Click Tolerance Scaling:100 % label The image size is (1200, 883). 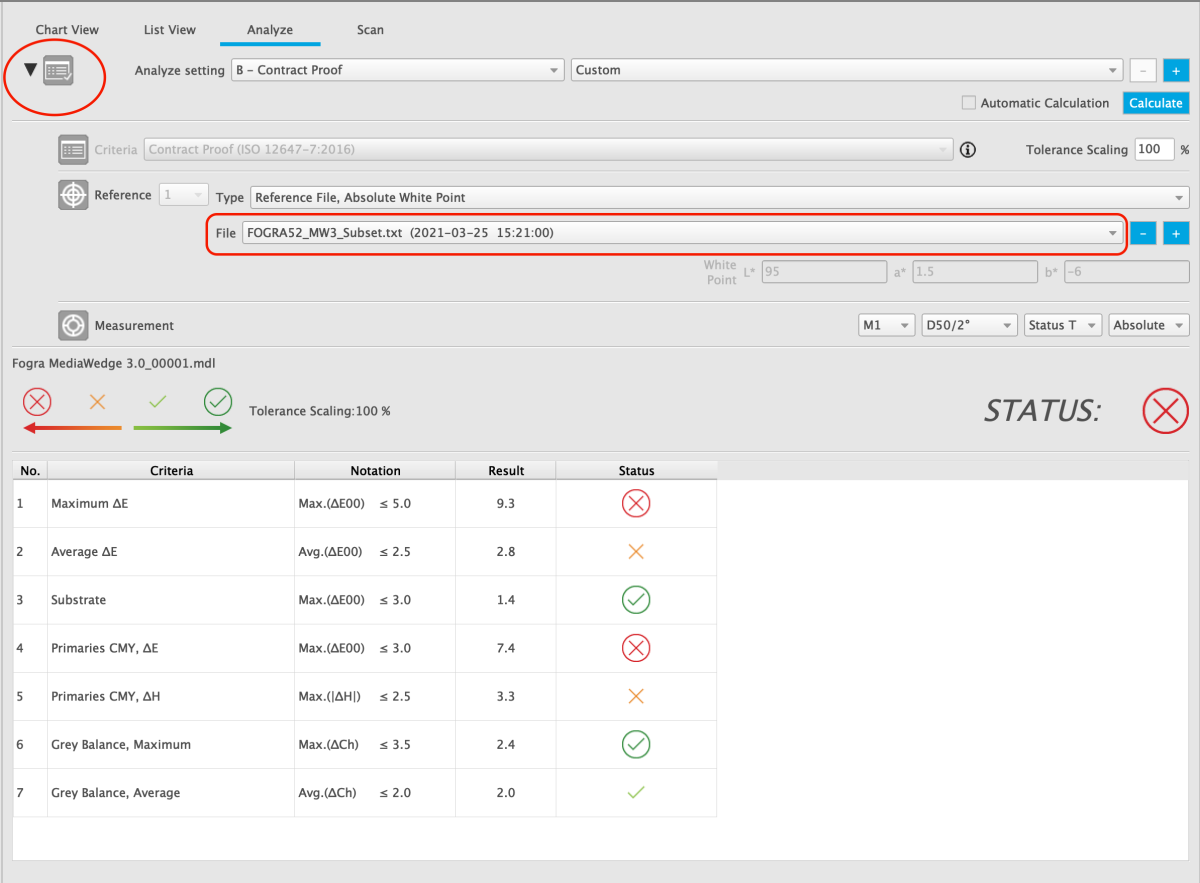click(x=320, y=411)
